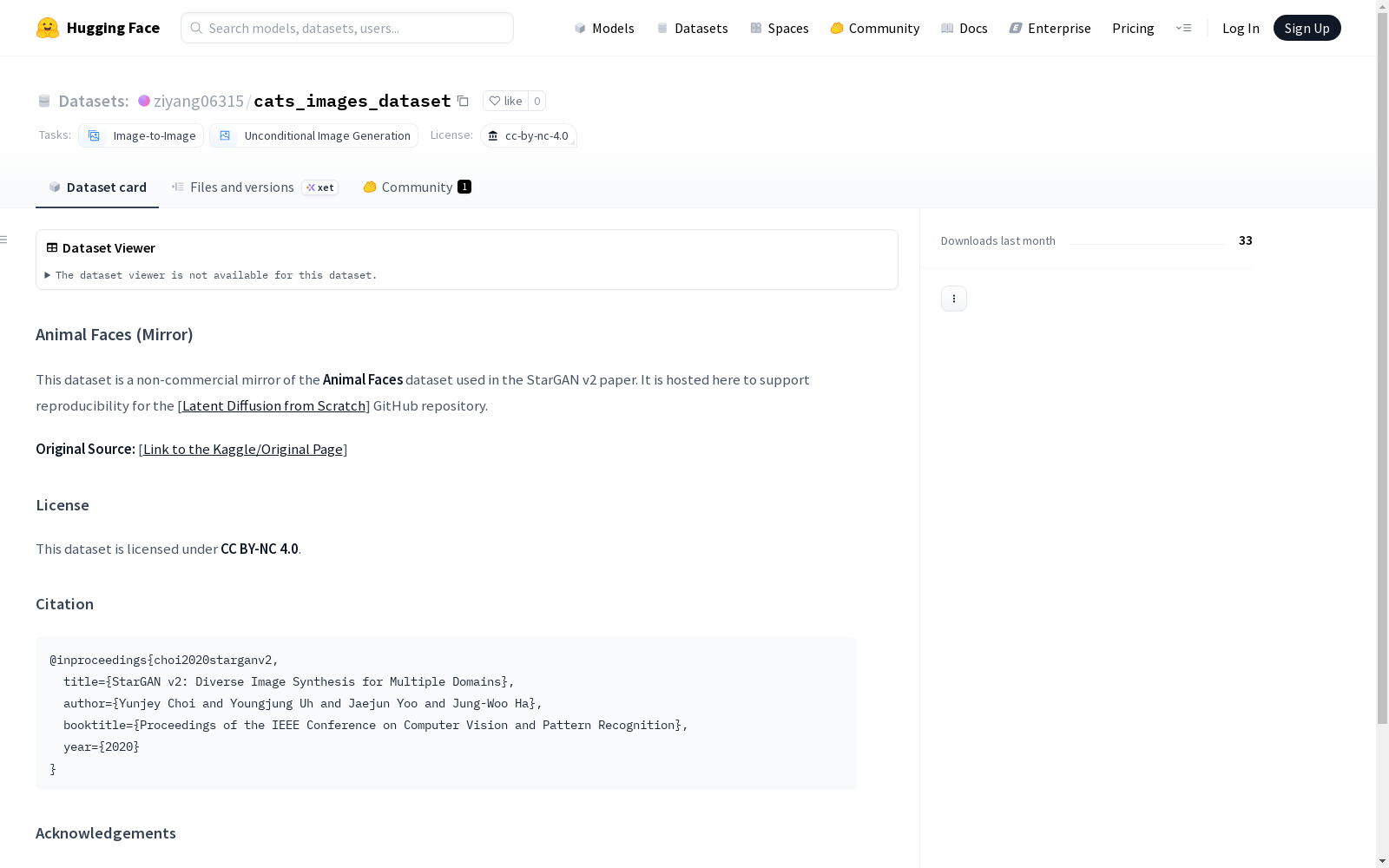Click the Image-to-Image task icon
The image size is (1389, 868).
pos(94,135)
